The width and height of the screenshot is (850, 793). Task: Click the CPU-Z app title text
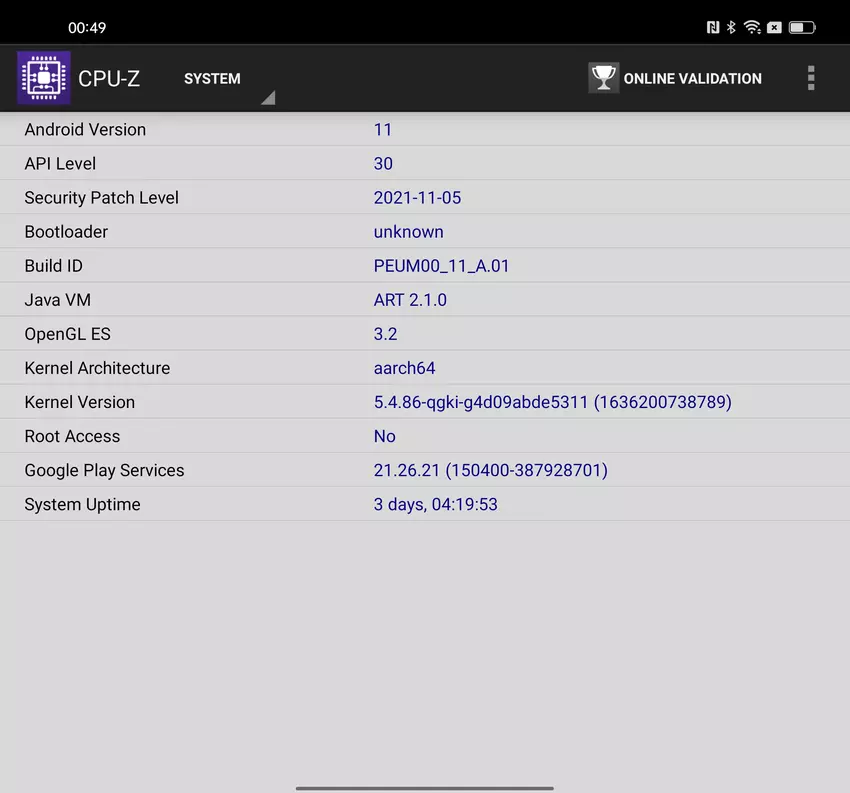109,79
